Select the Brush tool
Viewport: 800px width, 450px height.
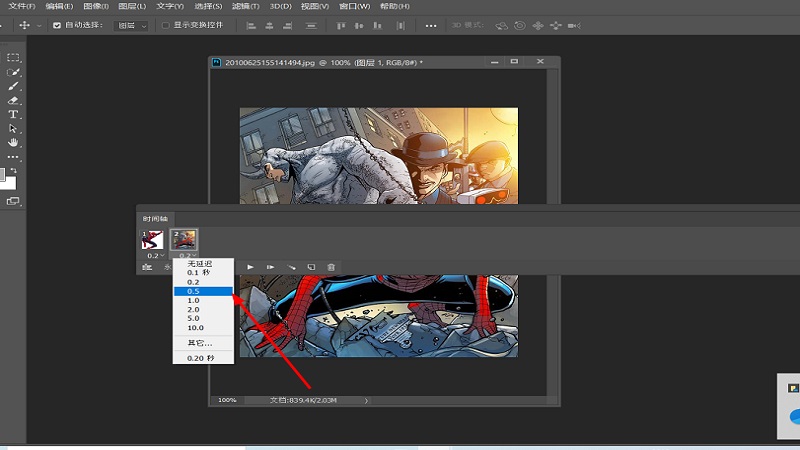coord(13,86)
